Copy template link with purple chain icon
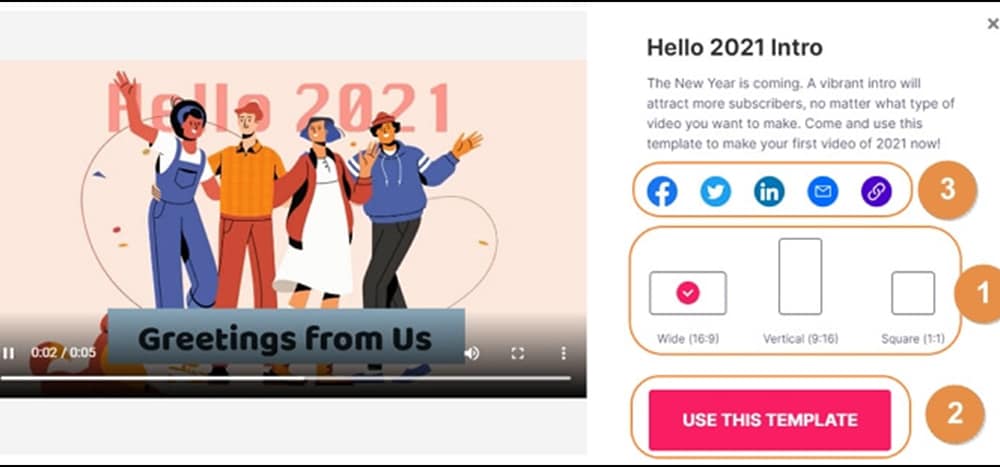The image size is (1000, 467). tap(876, 191)
